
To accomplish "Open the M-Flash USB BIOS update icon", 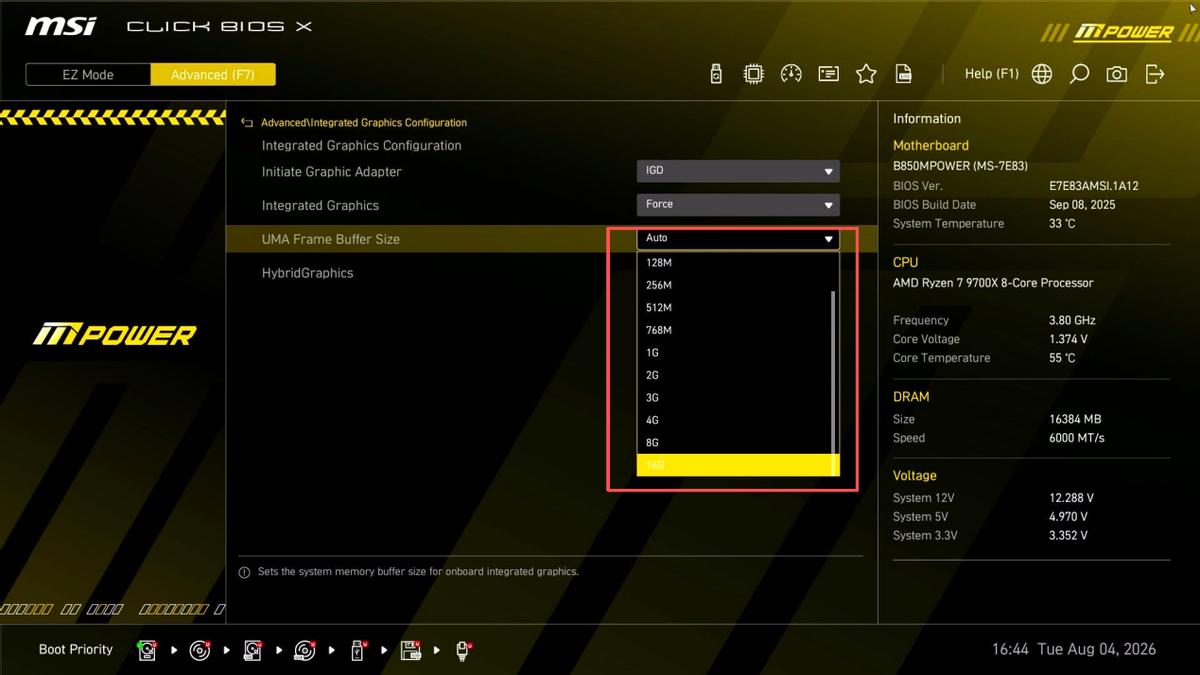I will (x=716, y=74).
